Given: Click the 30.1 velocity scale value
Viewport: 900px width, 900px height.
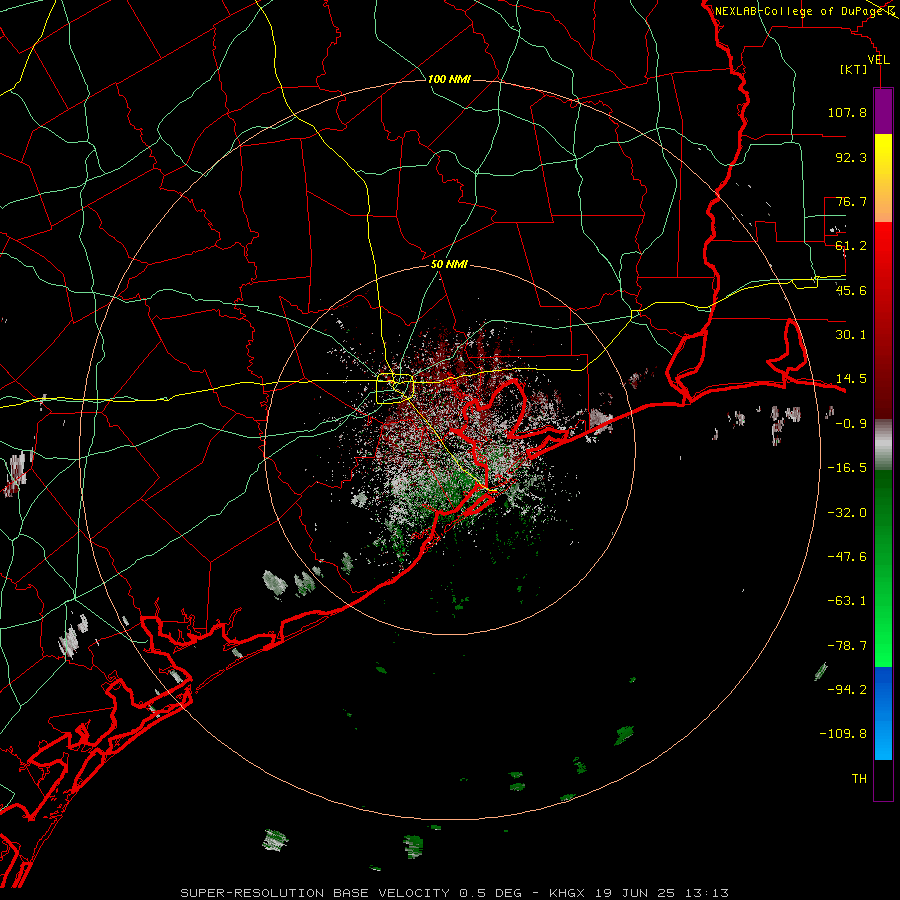Looking at the screenshot, I should pyautogui.click(x=851, y=335).
